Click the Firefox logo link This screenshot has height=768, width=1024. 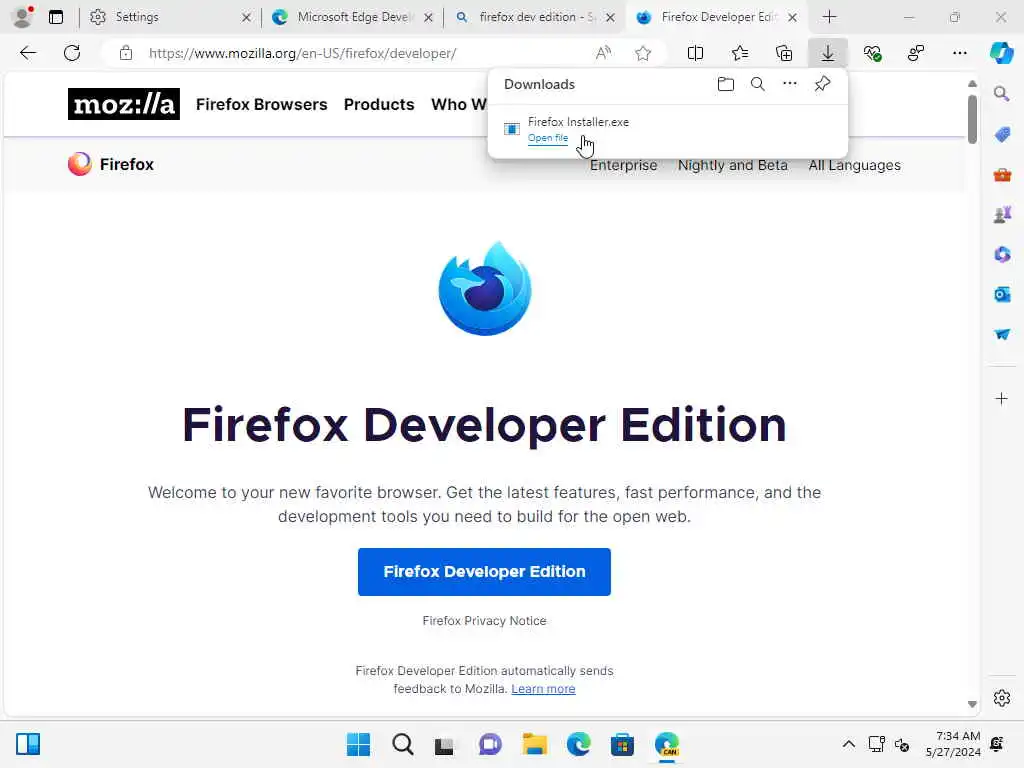pos(110,164)
